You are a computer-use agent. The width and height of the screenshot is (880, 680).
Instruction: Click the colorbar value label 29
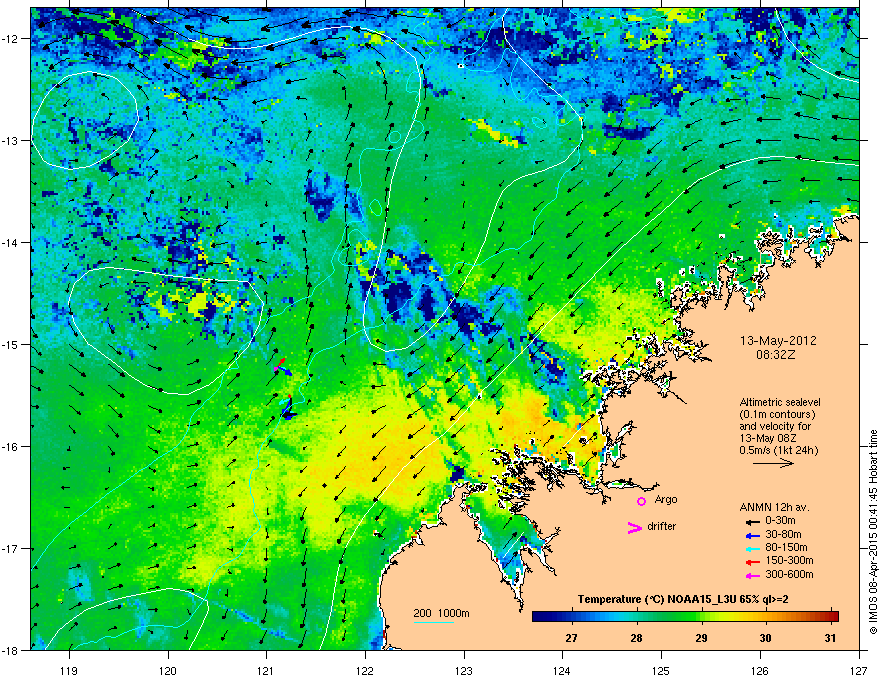700,638
